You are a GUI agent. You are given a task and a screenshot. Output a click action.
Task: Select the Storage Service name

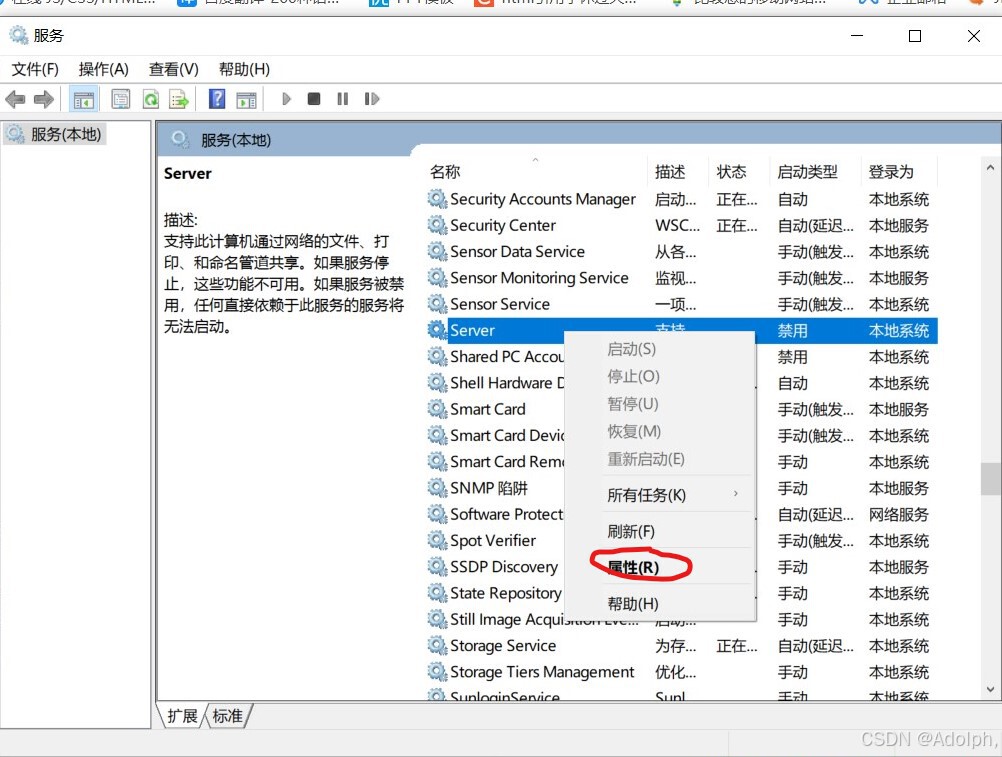(x=503, y=645)
